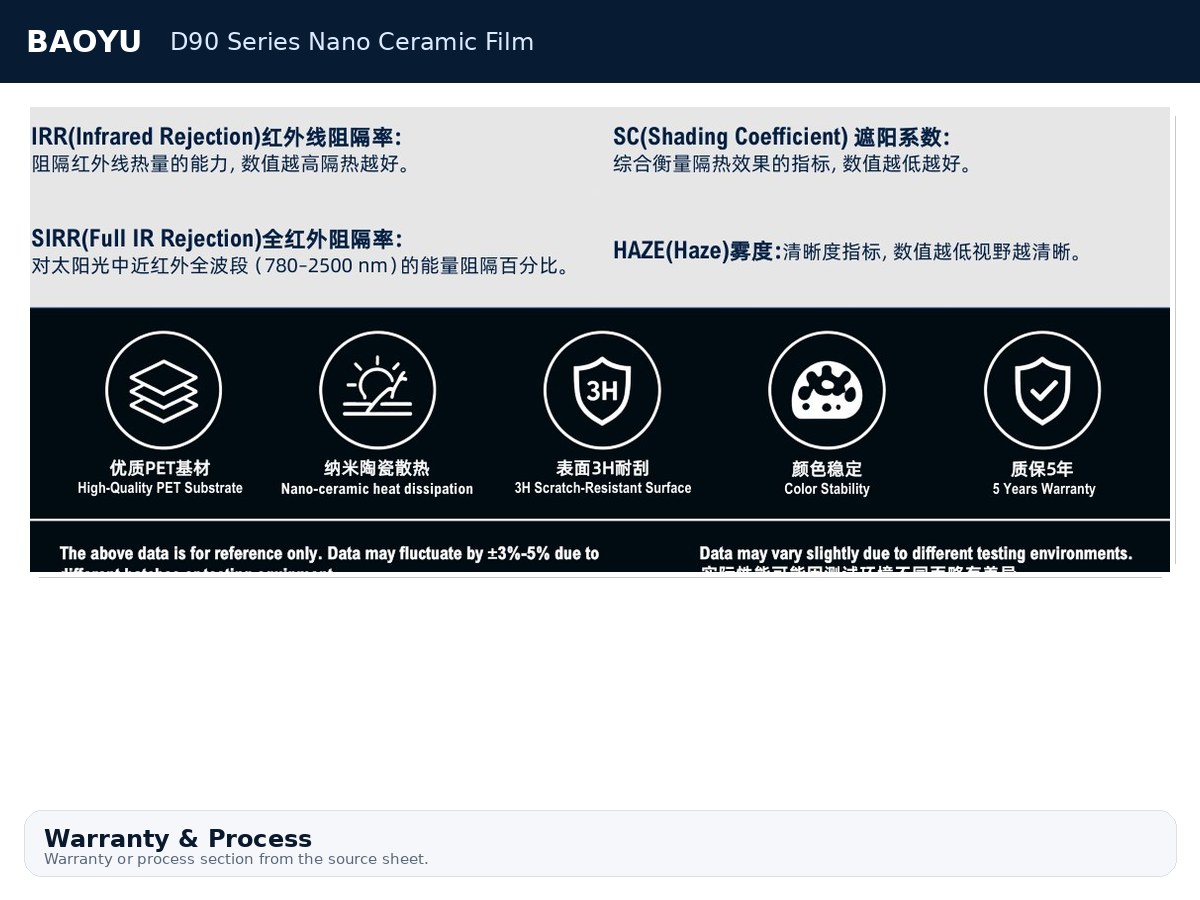Click the SC(Shading Coefficient) heading
1200x900 pixels.
(x=781, y=136)
